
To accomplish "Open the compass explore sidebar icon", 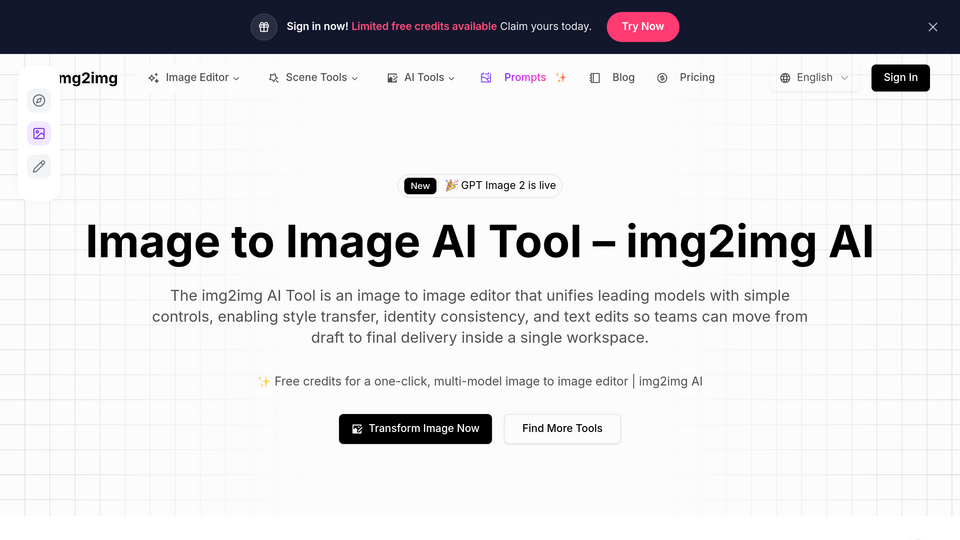I will point(39,100).
